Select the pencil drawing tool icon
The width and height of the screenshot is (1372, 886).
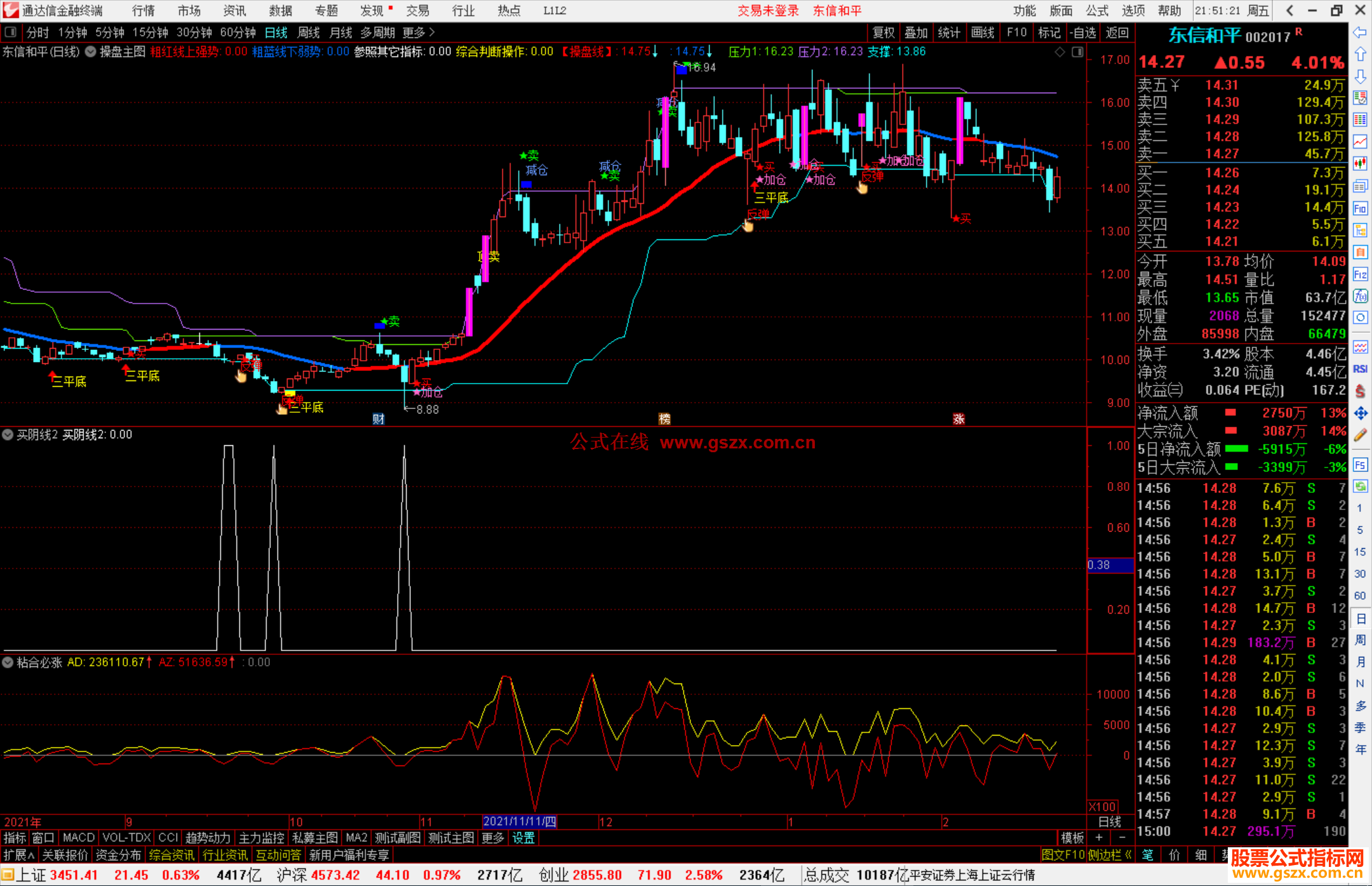[1360, 436]
